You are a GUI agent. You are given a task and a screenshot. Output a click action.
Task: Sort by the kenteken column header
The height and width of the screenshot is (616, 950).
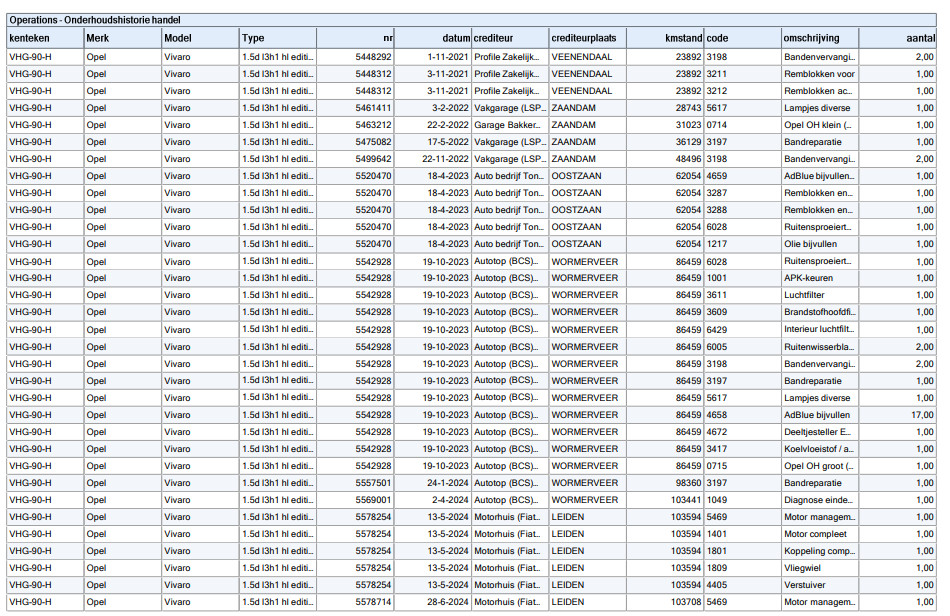click(45, 38)
